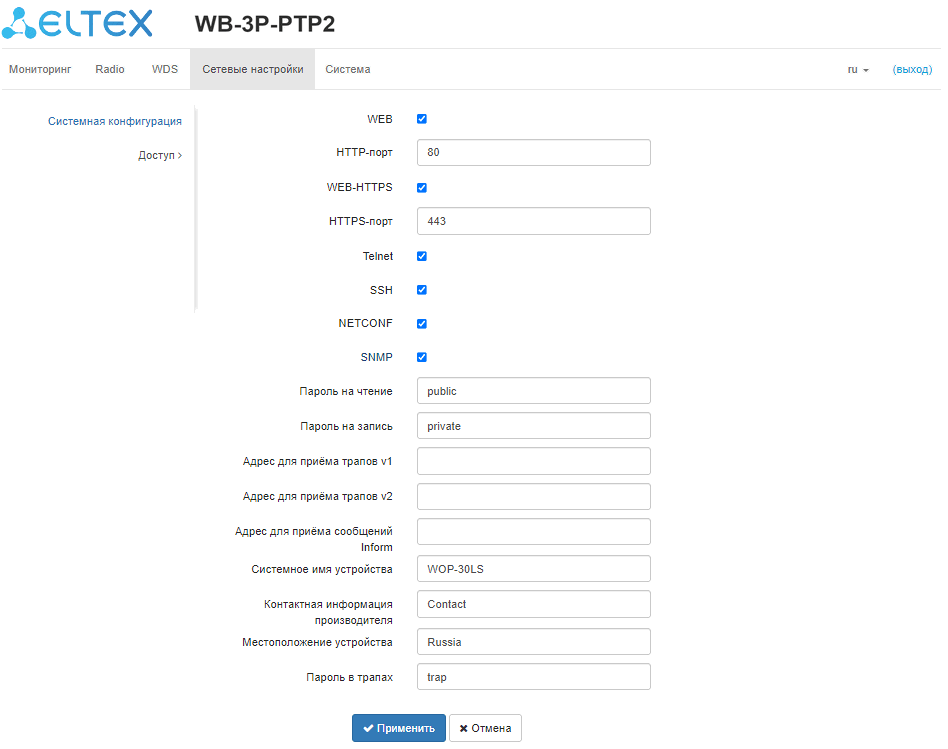Click the Пароль на чтение field
The image size is (948, 749).
[x=533, y=391]
